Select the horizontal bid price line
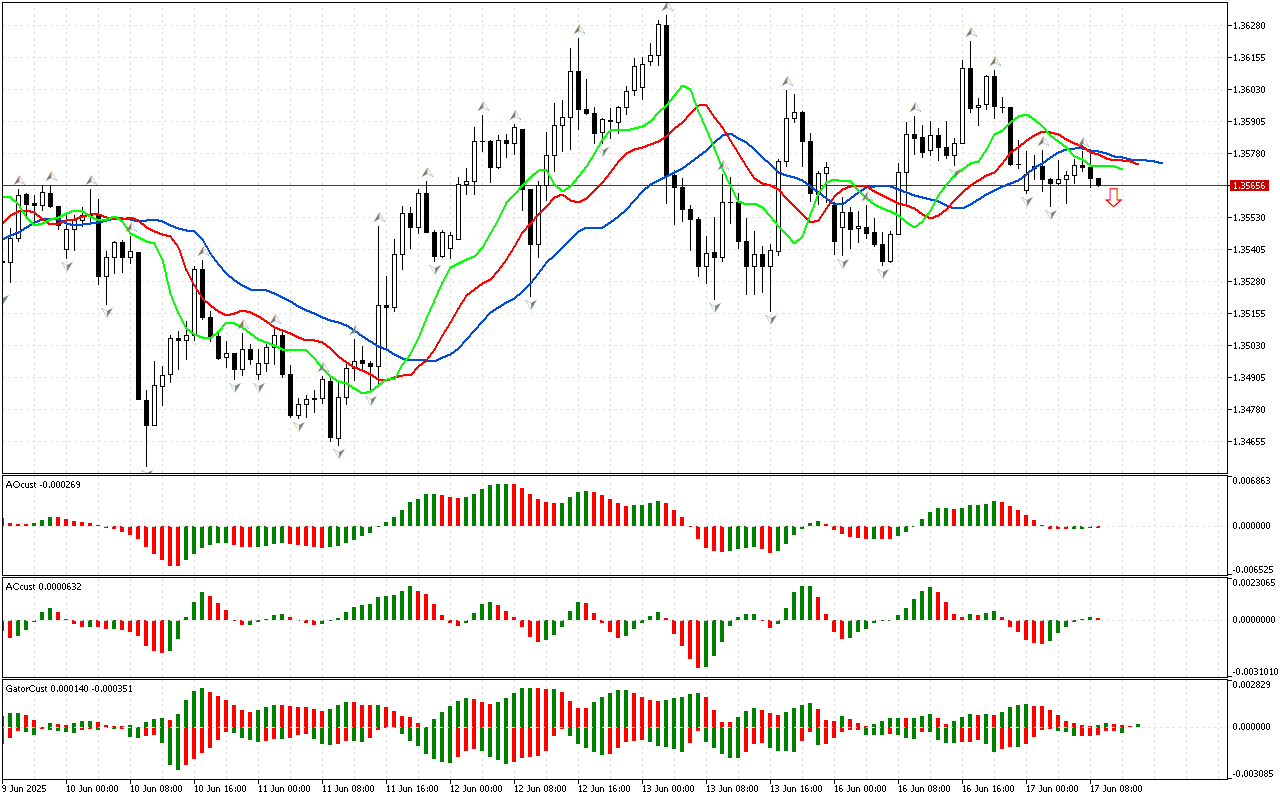1280x800 pixels. click(600, 186)
